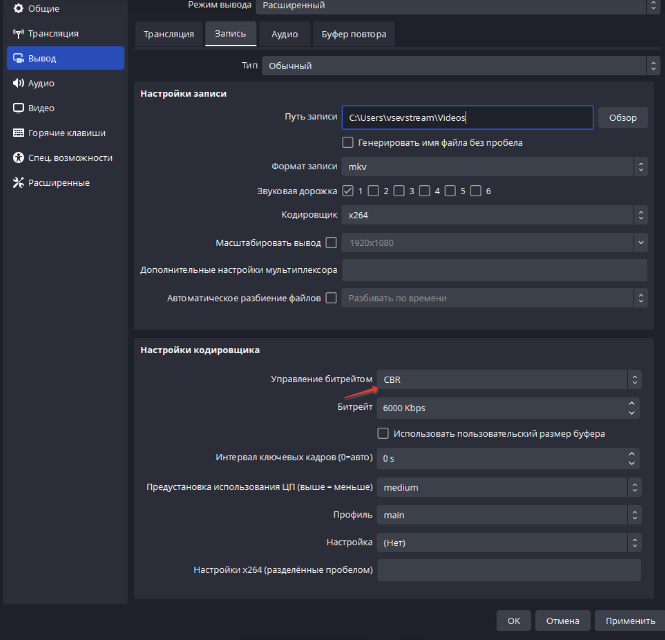Click the speaker icon beside Аудио in sidebar

(x=18, y=83)
